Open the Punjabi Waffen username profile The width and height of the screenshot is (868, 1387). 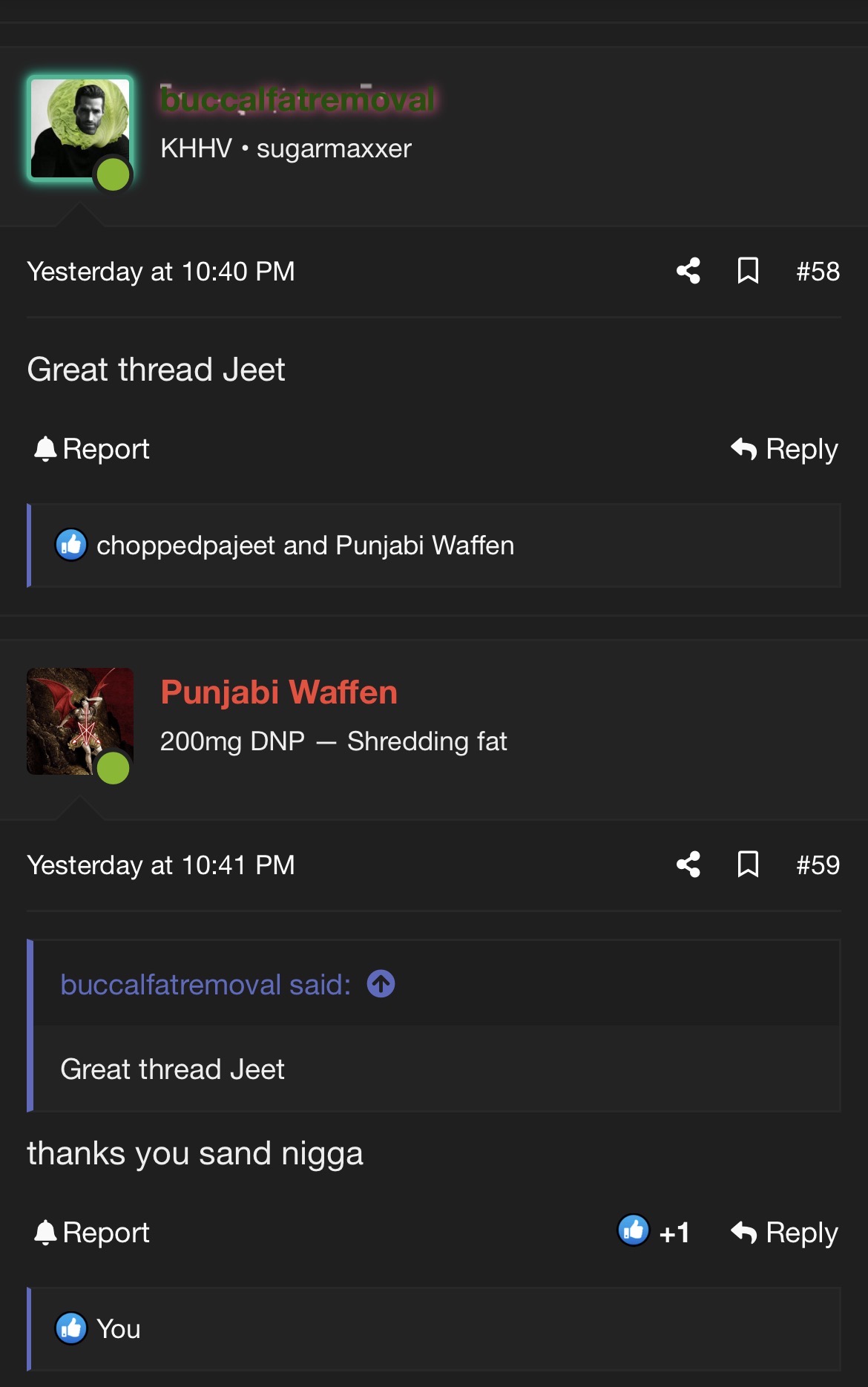(279, 692)
